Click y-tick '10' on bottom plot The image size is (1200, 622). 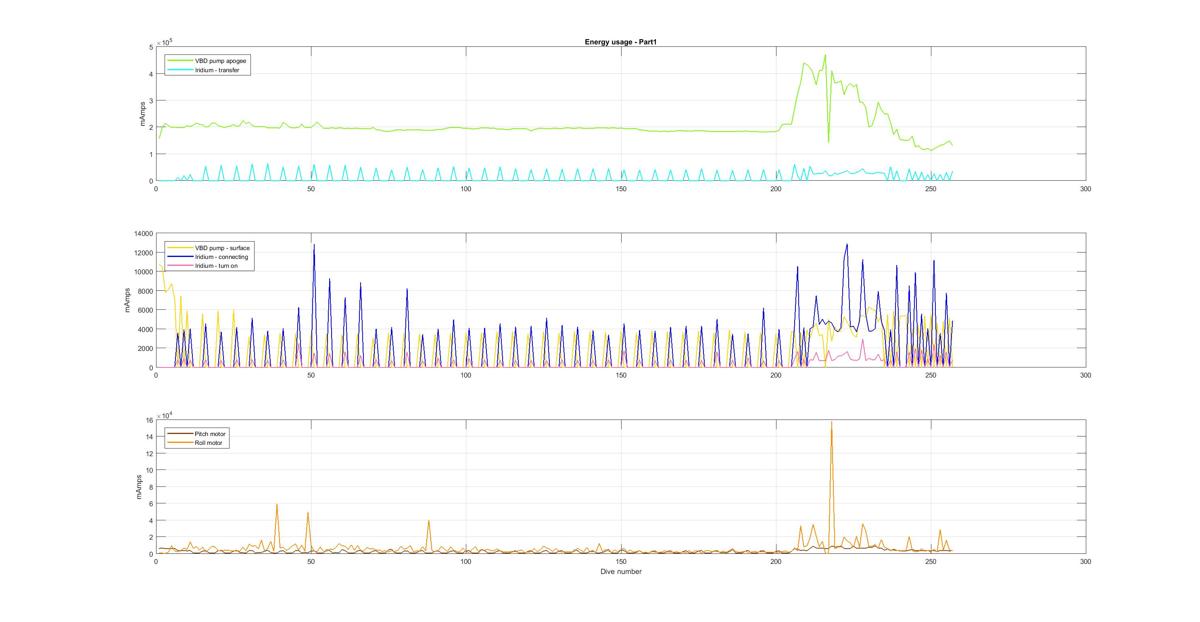[x=148, y=471]
